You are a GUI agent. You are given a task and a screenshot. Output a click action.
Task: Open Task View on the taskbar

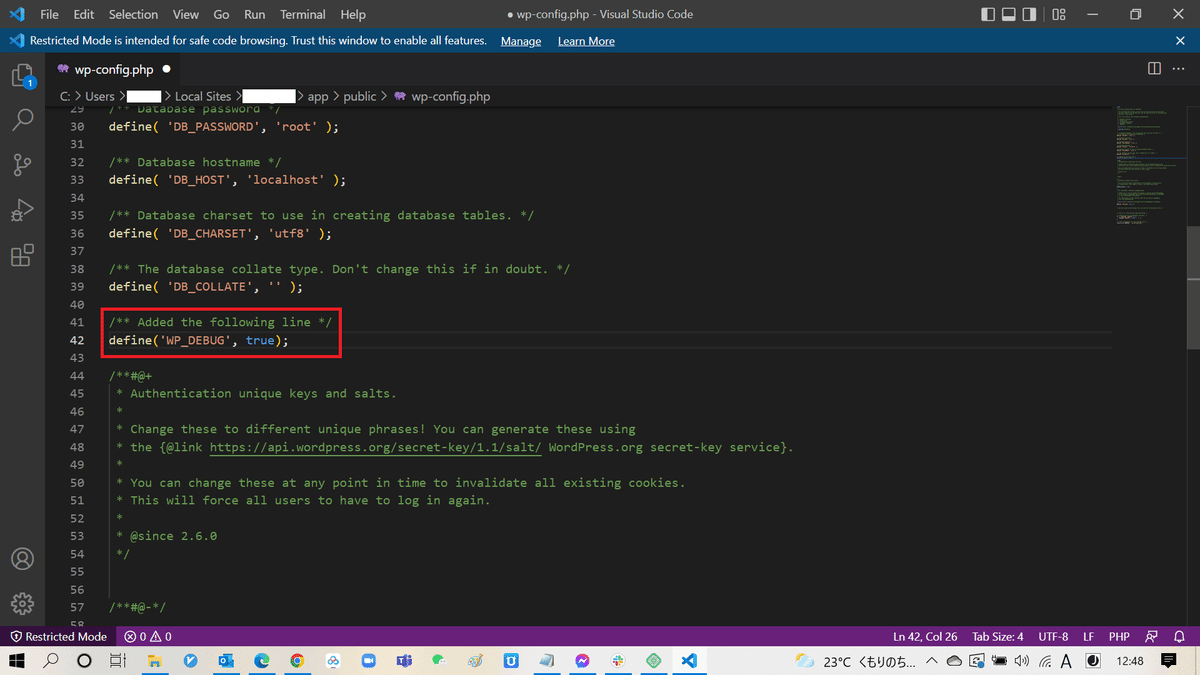117,661
